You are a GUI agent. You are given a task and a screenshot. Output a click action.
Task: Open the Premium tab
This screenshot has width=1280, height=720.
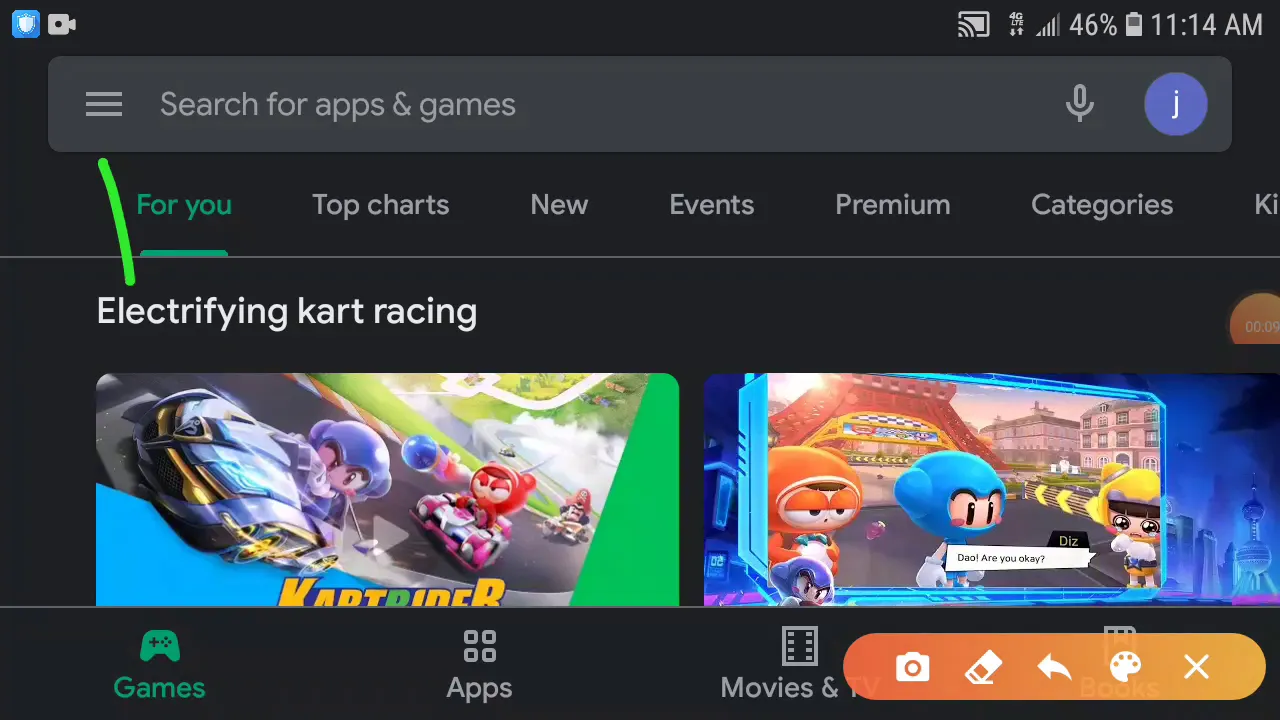point(892,205)
